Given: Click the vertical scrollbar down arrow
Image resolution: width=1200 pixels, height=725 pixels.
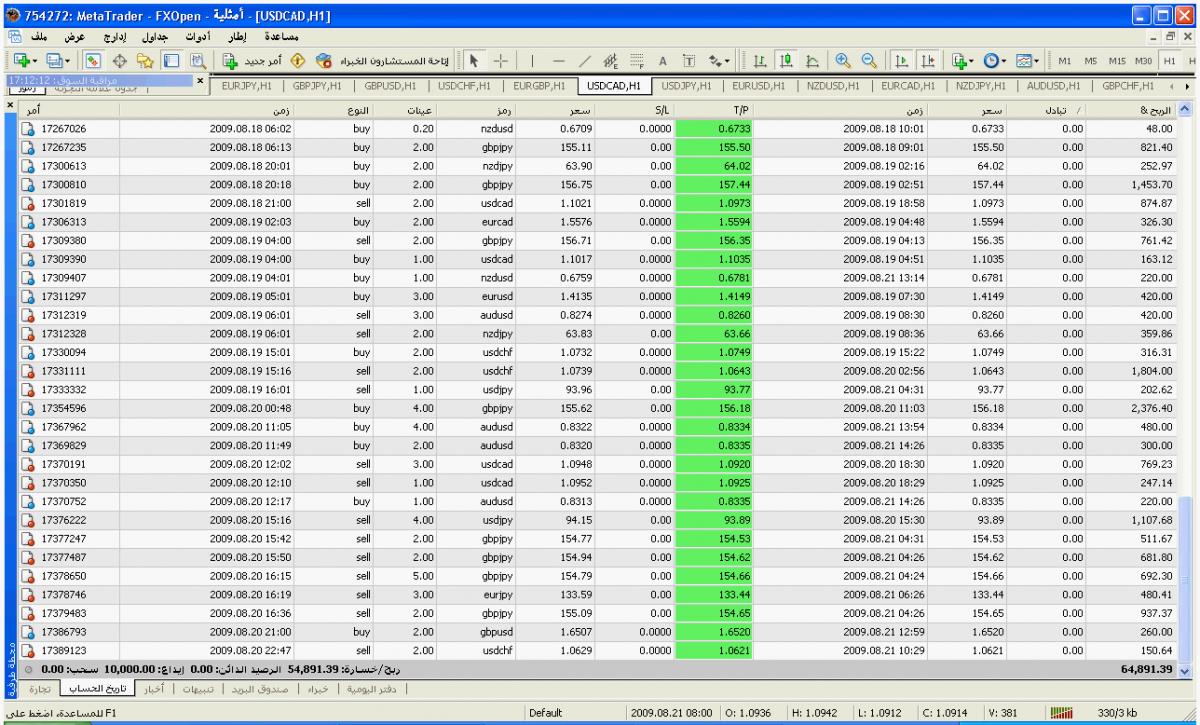Looking at the screenshot, I should click(x=1186, y=671).
